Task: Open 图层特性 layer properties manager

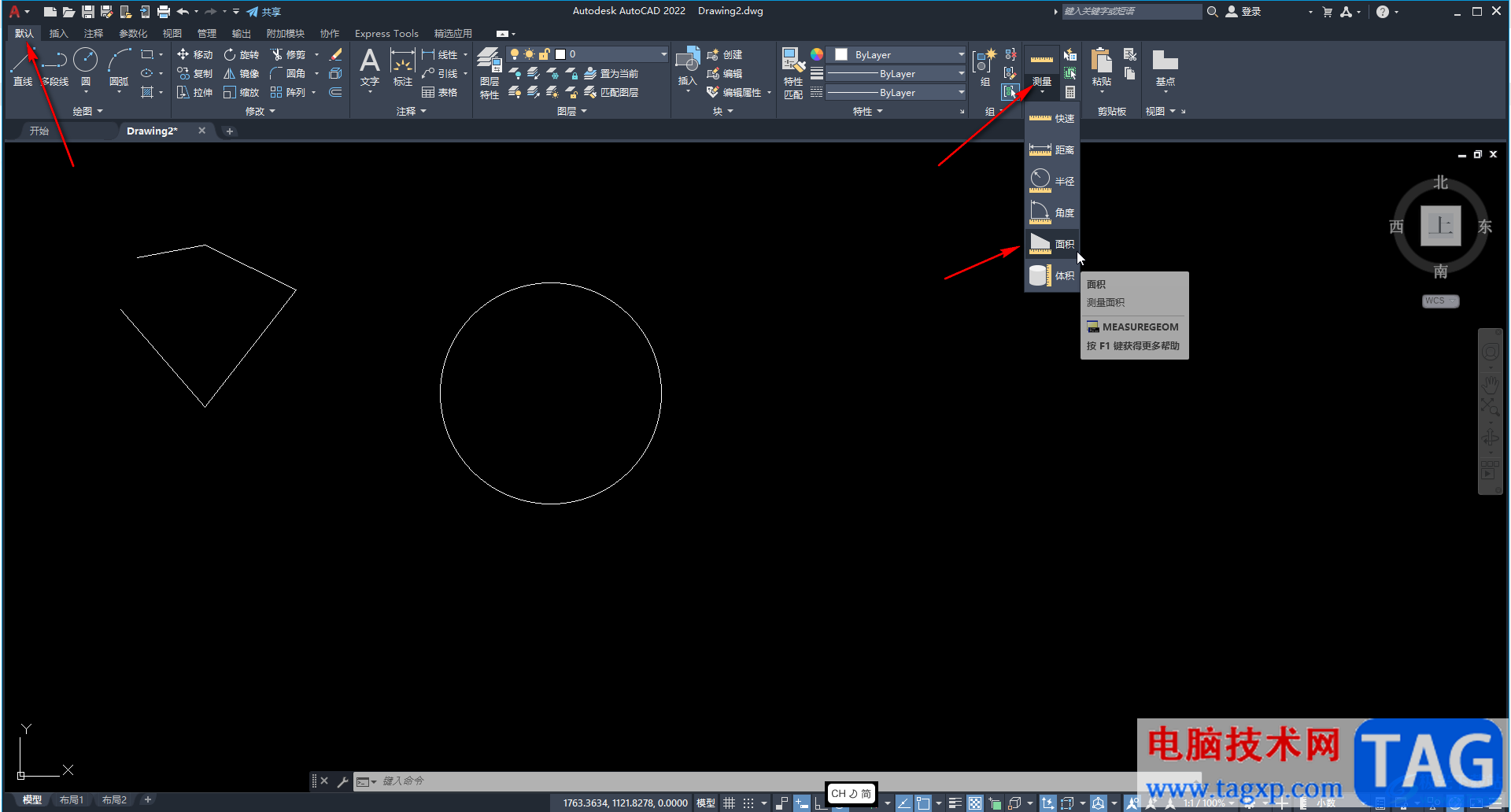Action: tap(489, 73)
